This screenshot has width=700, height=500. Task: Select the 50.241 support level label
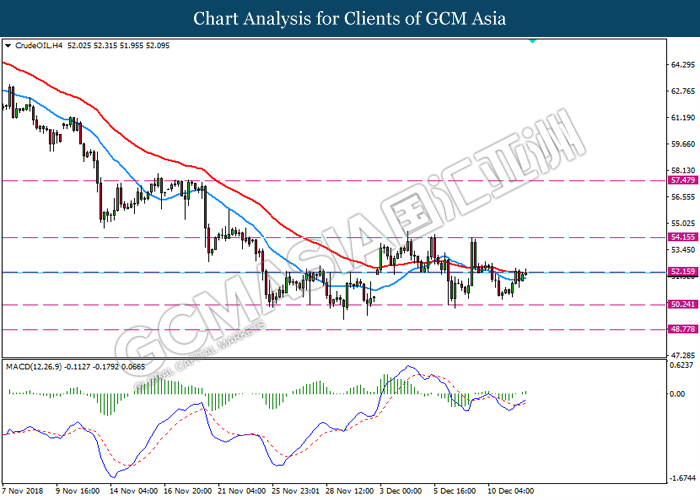click(683, 304)
